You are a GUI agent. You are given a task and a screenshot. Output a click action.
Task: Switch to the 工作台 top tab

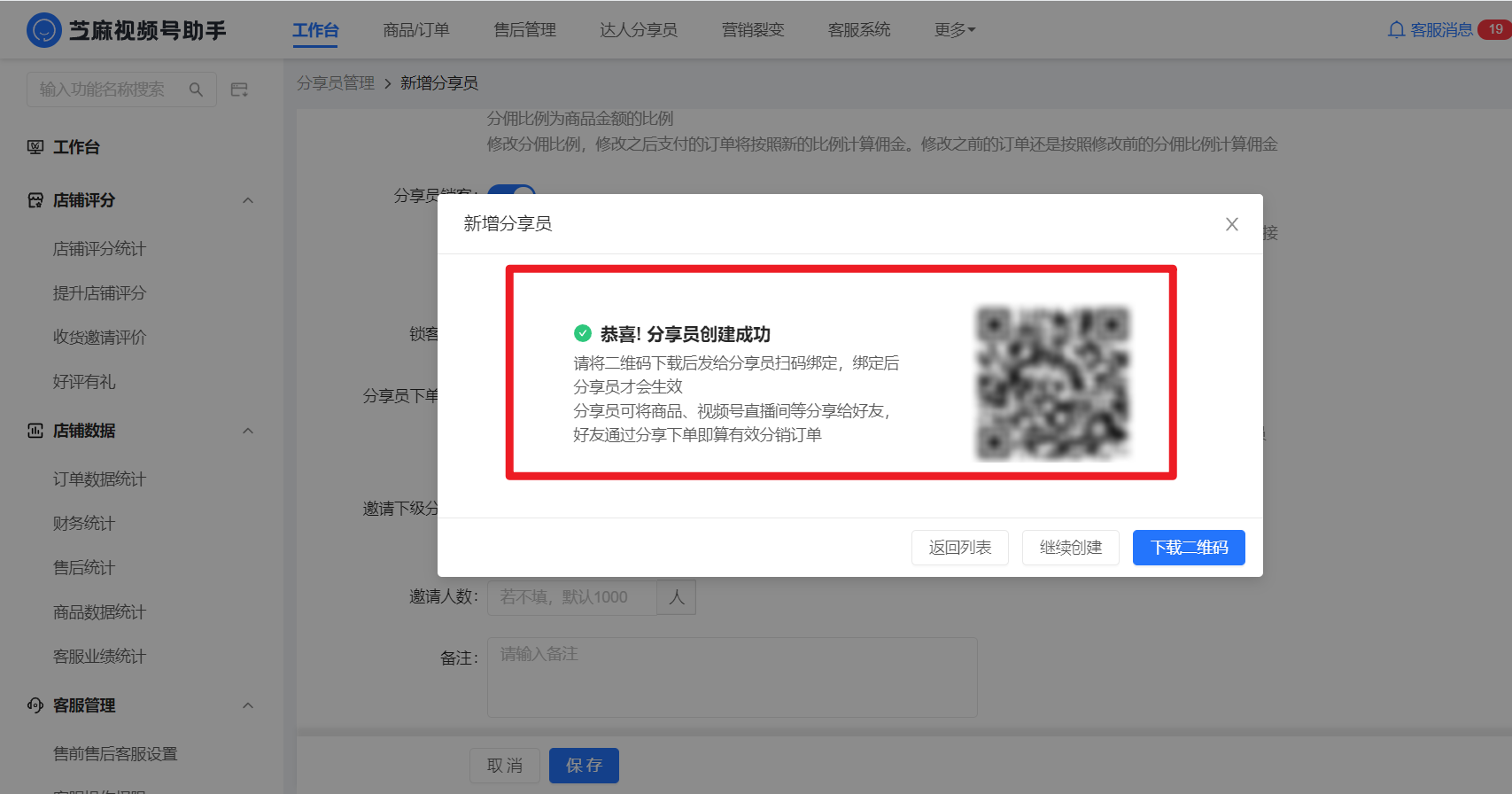click(x=315, y=30)
